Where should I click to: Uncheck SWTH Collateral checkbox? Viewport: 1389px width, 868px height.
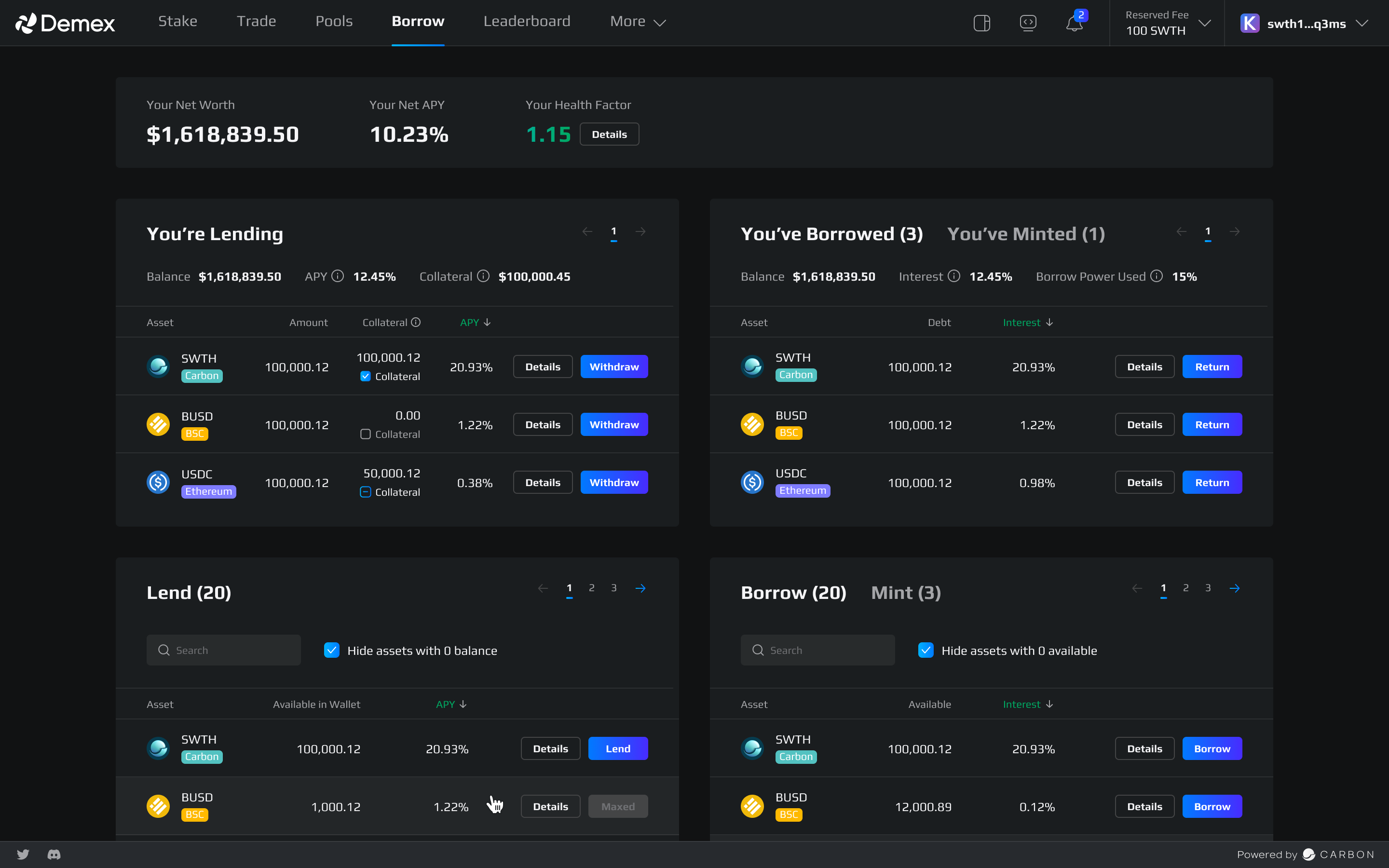[x=365, y=376]
